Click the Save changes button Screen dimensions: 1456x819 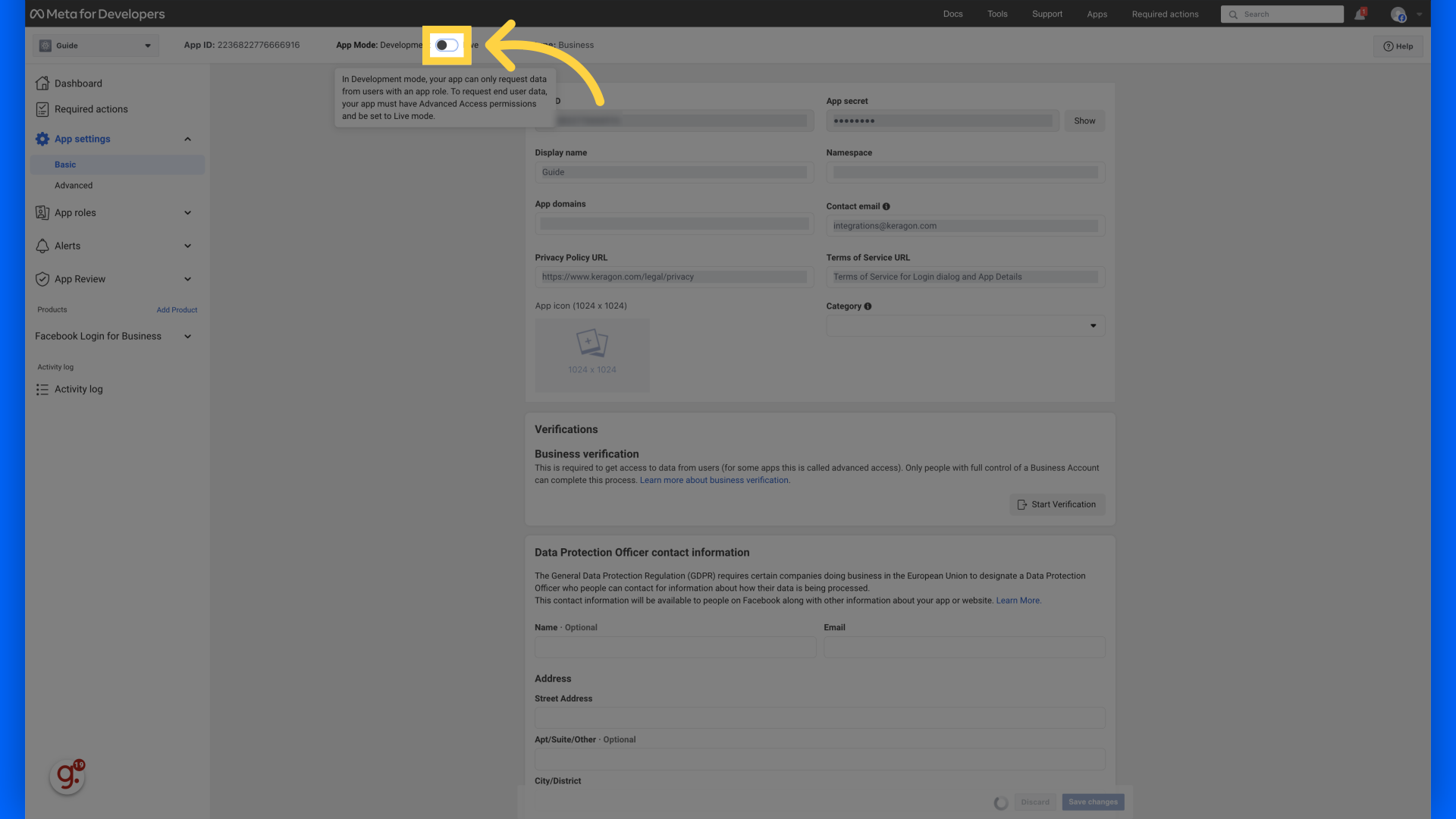coord(1093,802)
